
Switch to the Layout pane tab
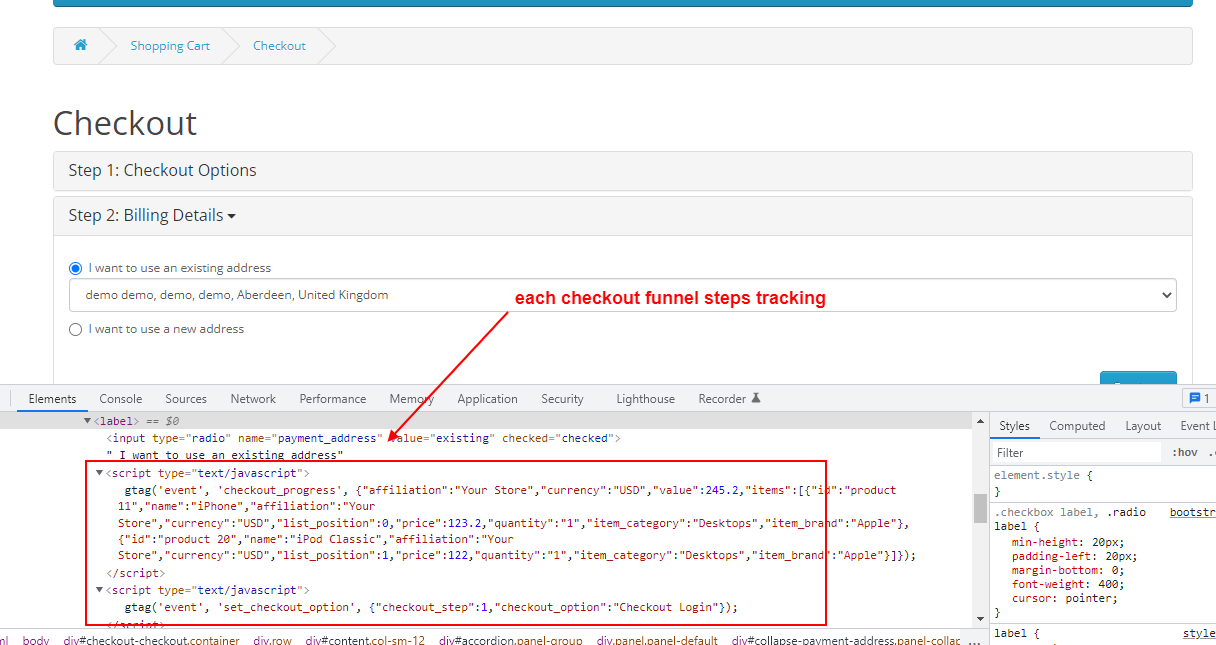pos(1143,426)
